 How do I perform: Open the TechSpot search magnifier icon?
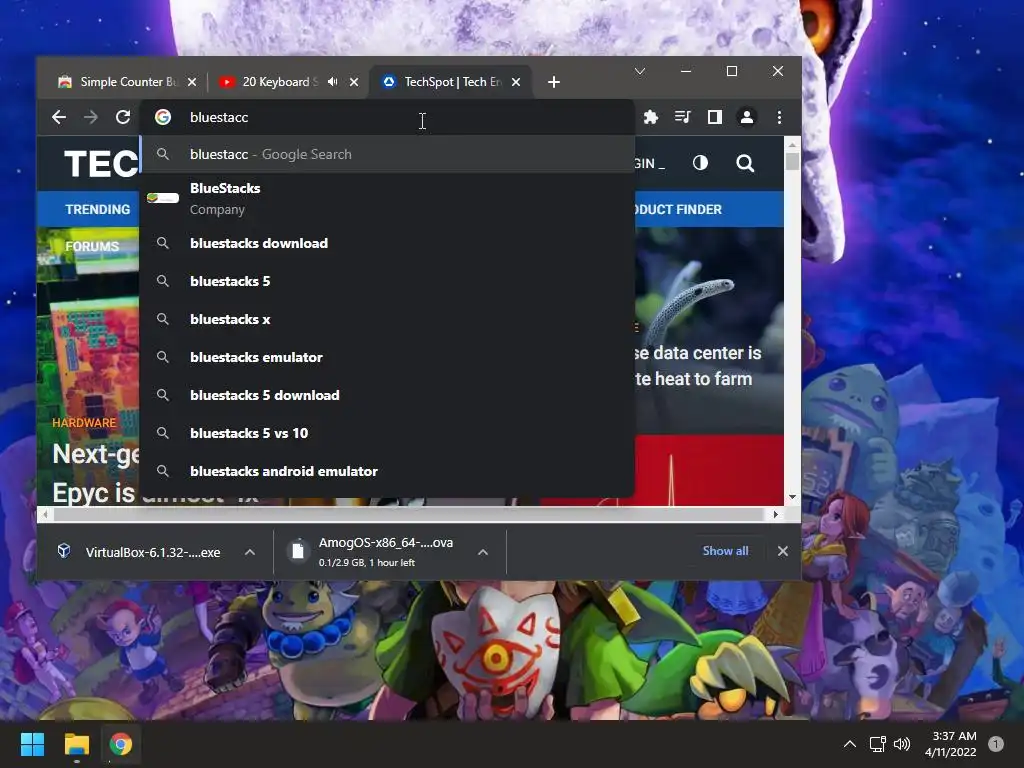point(745,163)
